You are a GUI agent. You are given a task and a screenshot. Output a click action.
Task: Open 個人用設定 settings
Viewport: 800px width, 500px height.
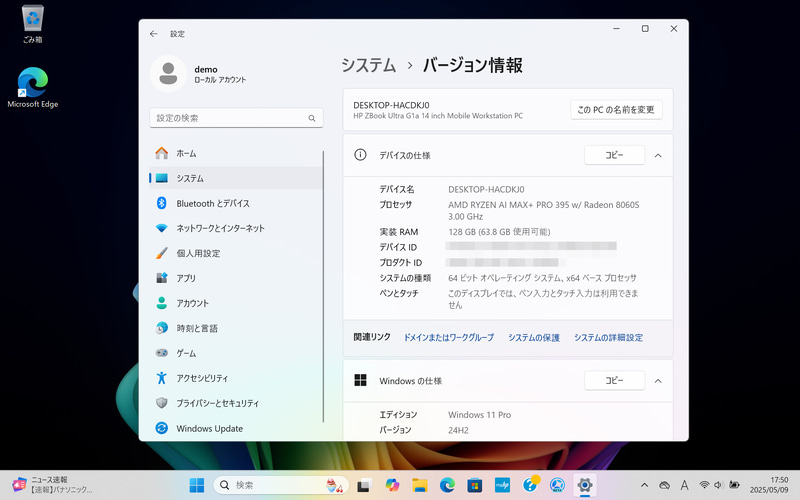click(x=236, y=253)
